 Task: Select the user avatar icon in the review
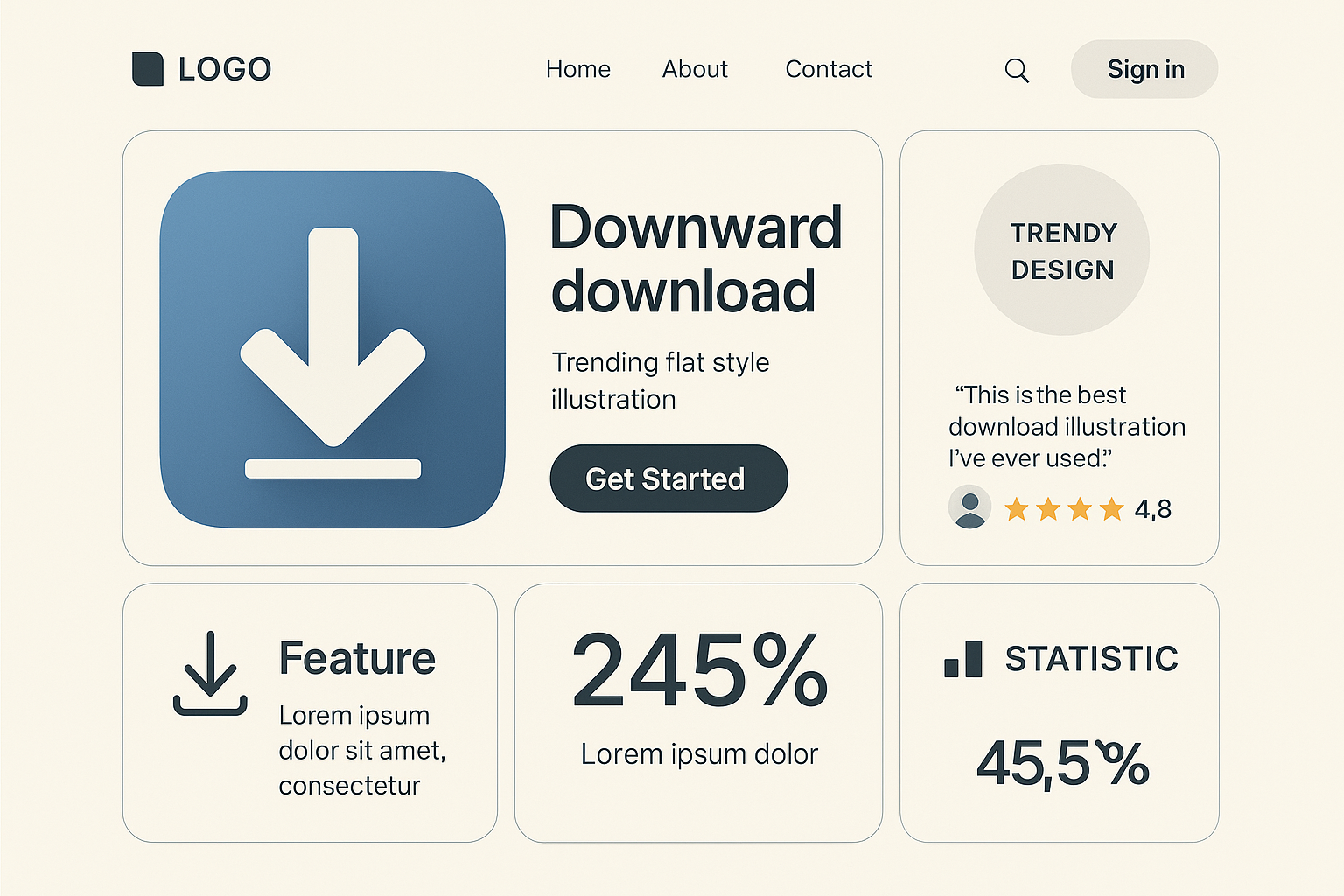(969, 507)
